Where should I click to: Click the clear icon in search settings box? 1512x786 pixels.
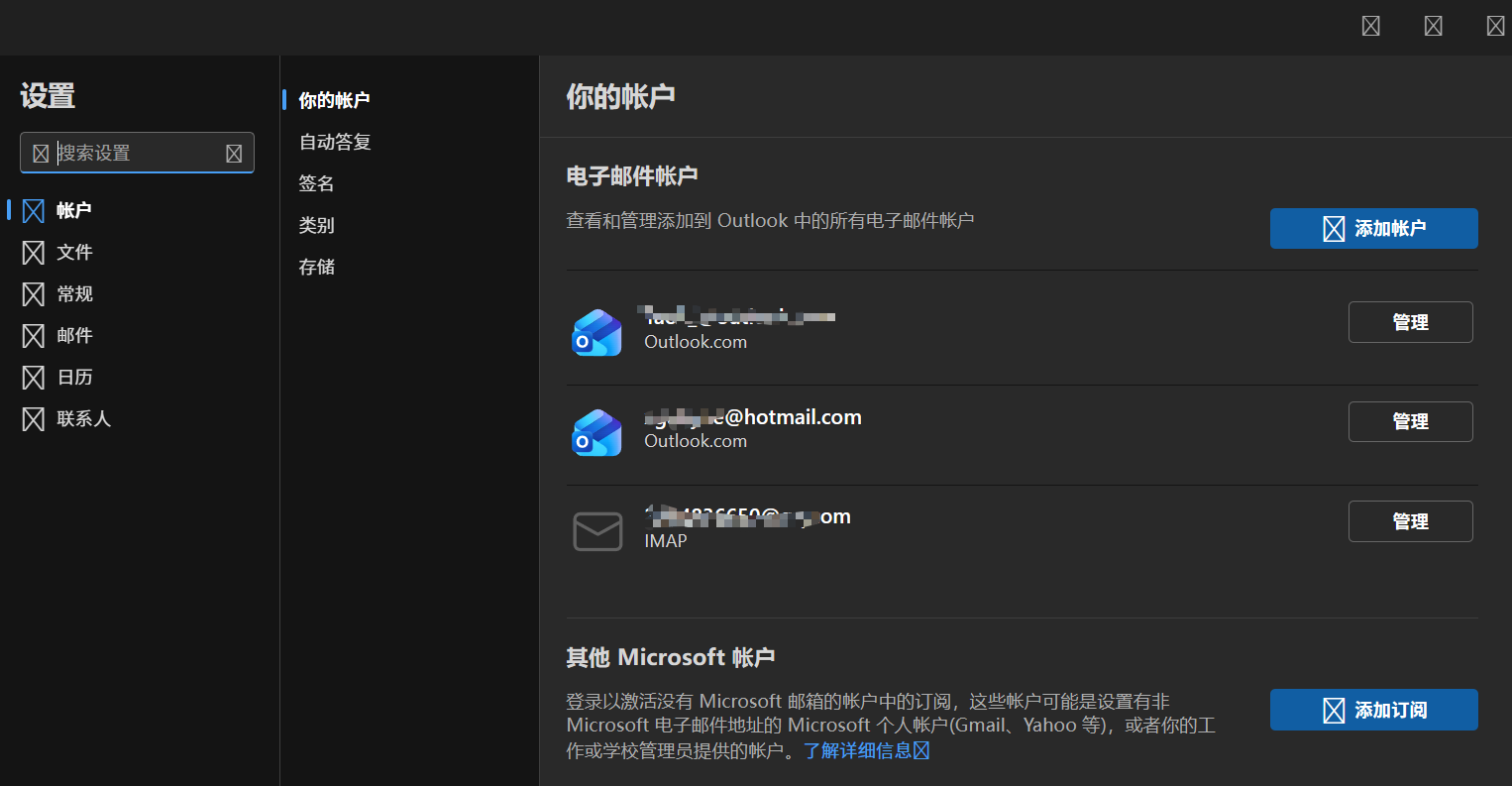tap(234, 154)
